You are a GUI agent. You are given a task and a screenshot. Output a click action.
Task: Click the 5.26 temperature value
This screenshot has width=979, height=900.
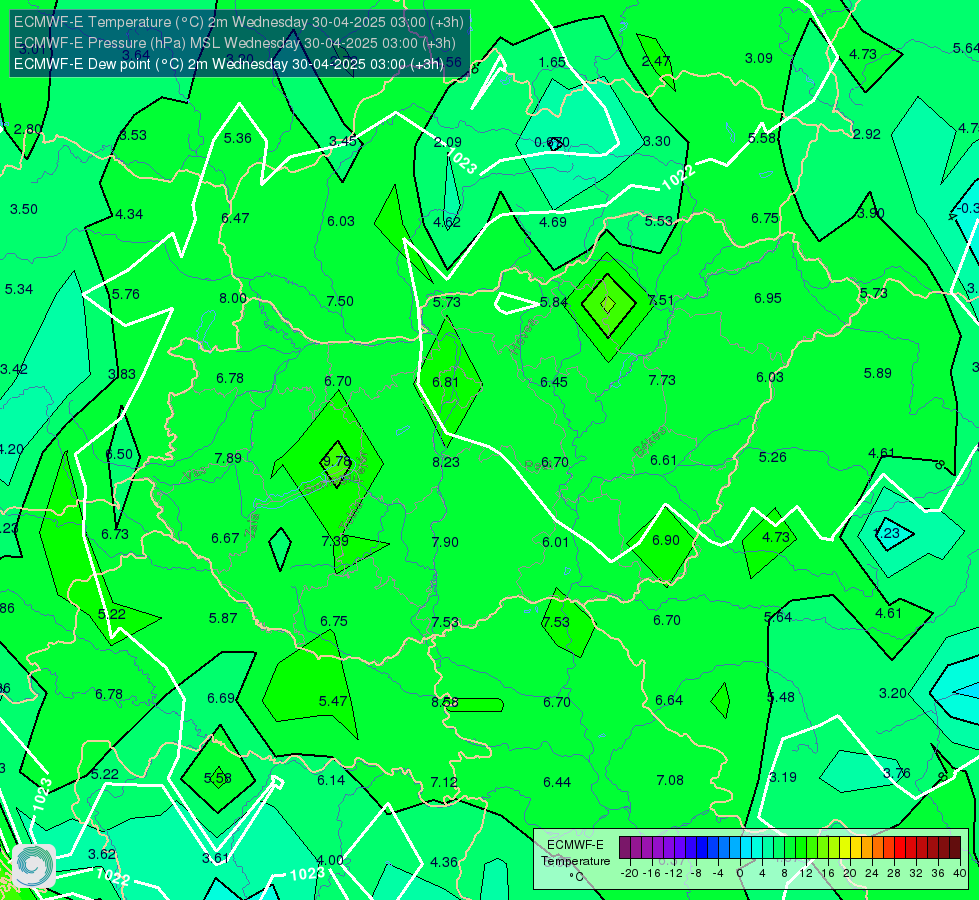point(772,457)
